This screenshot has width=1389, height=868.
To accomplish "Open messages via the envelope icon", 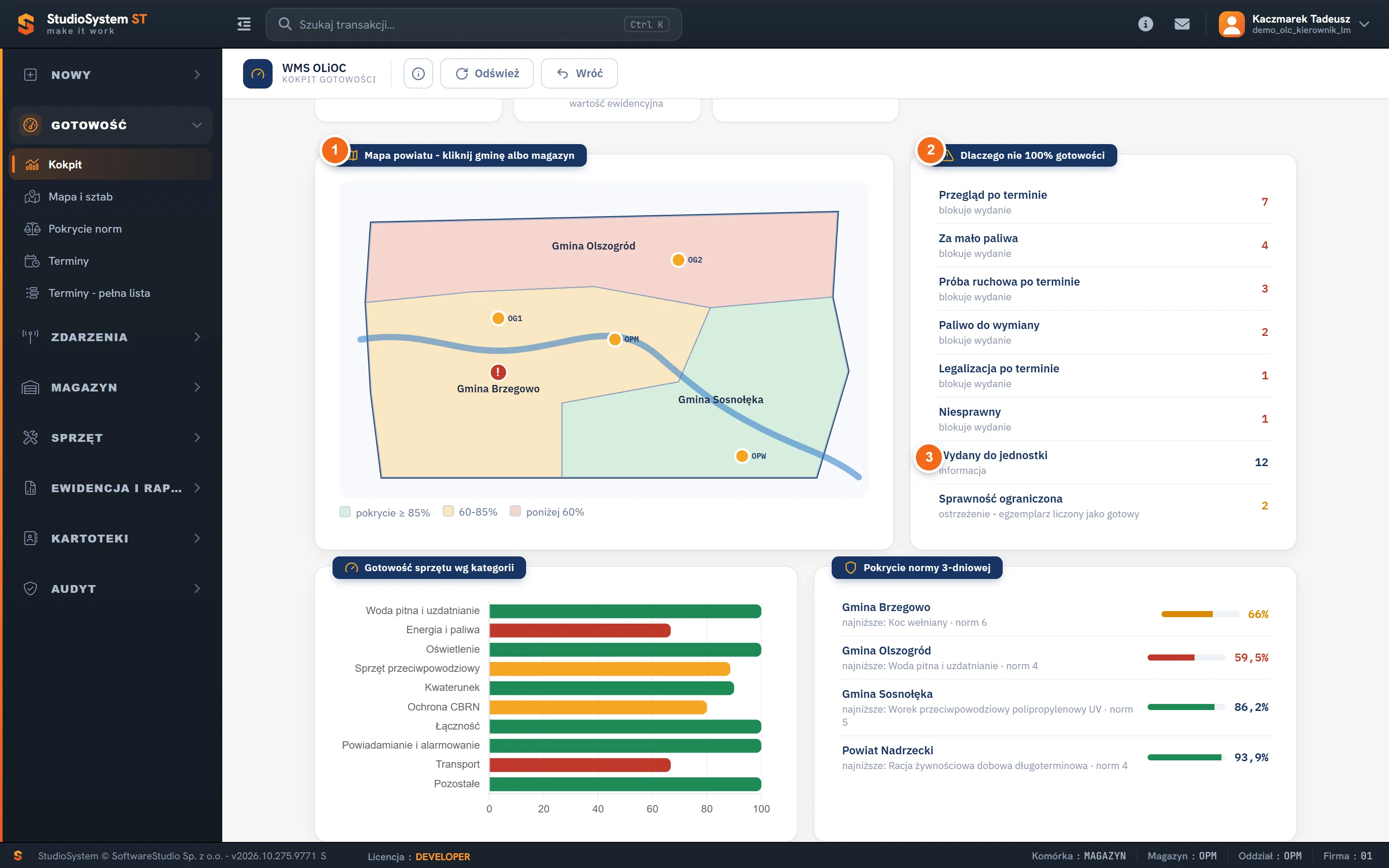I will coord(1182,24).
